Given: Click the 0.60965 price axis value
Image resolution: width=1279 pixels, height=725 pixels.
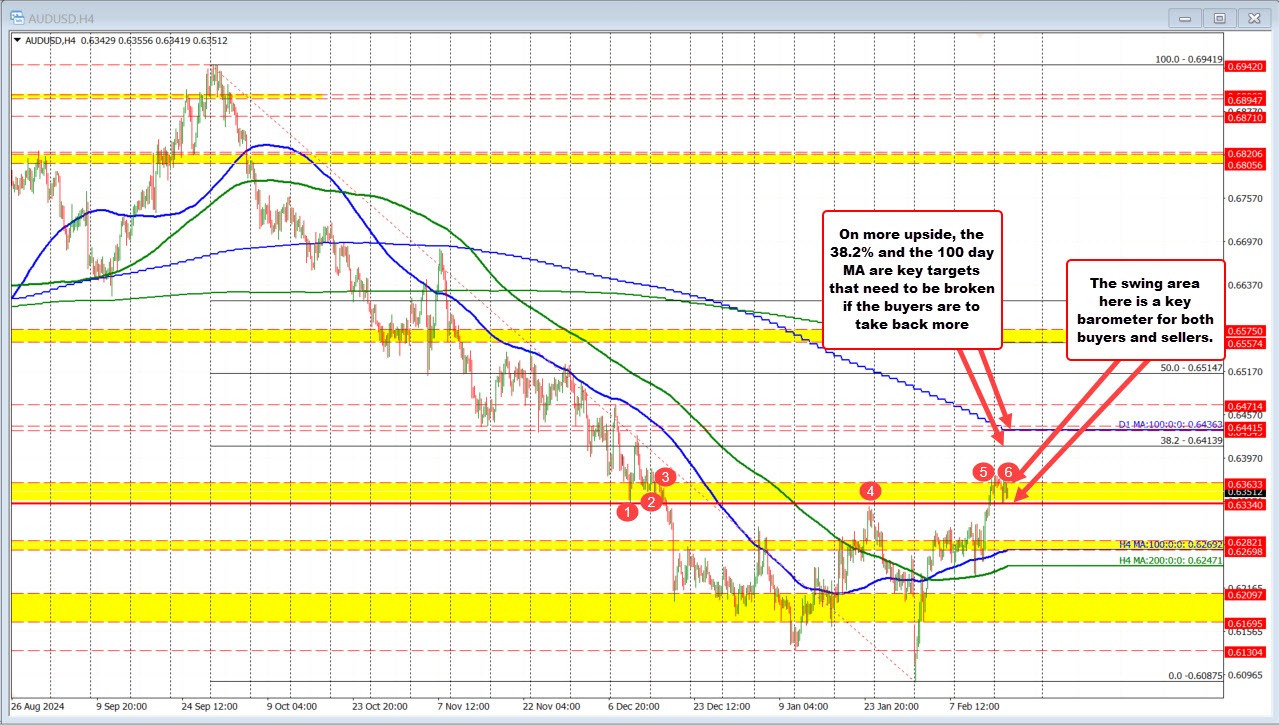Looking at the screenshot, I should [x=1246, y=675].
